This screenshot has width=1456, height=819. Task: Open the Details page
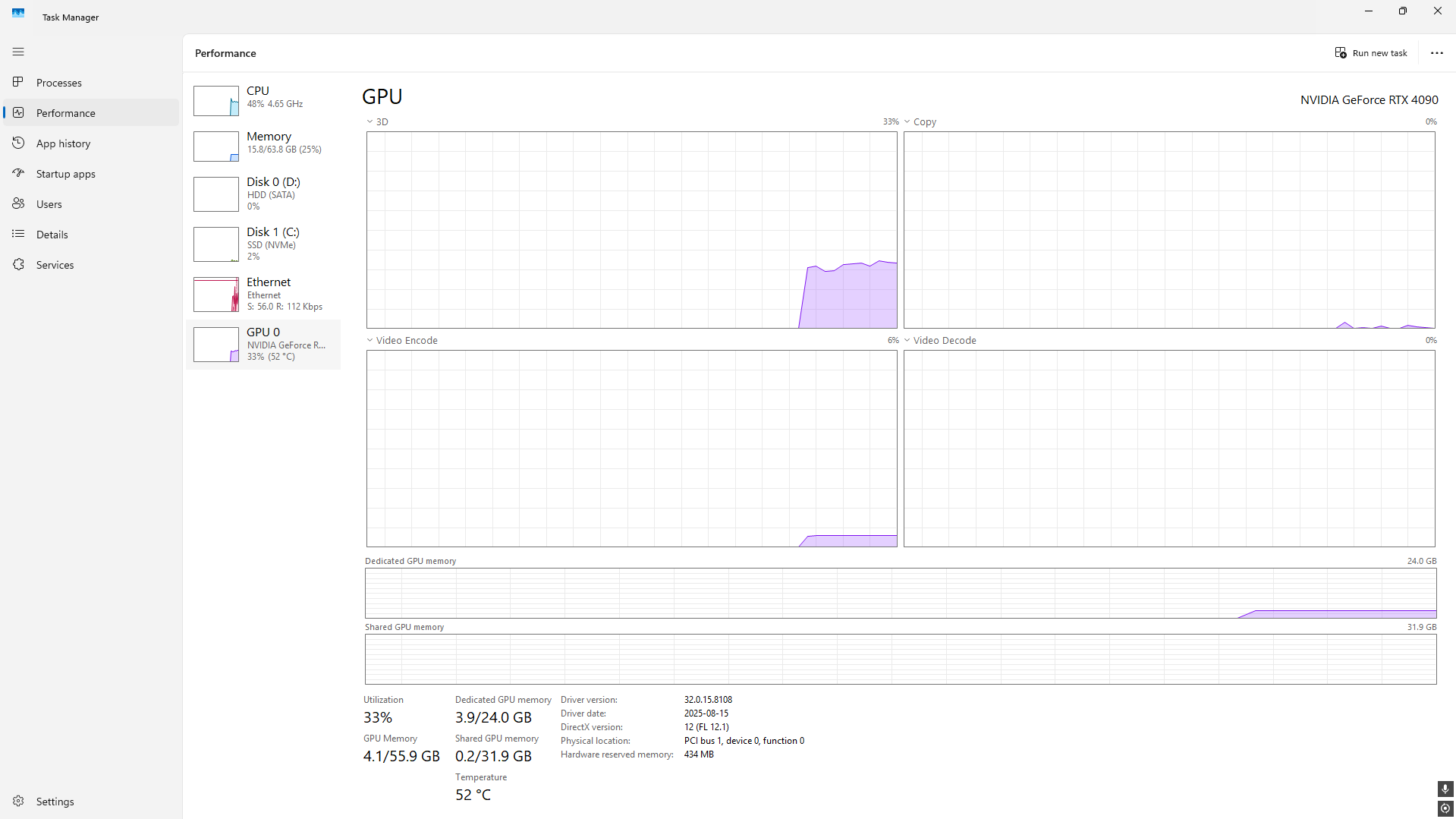click(x=91, y=234)
